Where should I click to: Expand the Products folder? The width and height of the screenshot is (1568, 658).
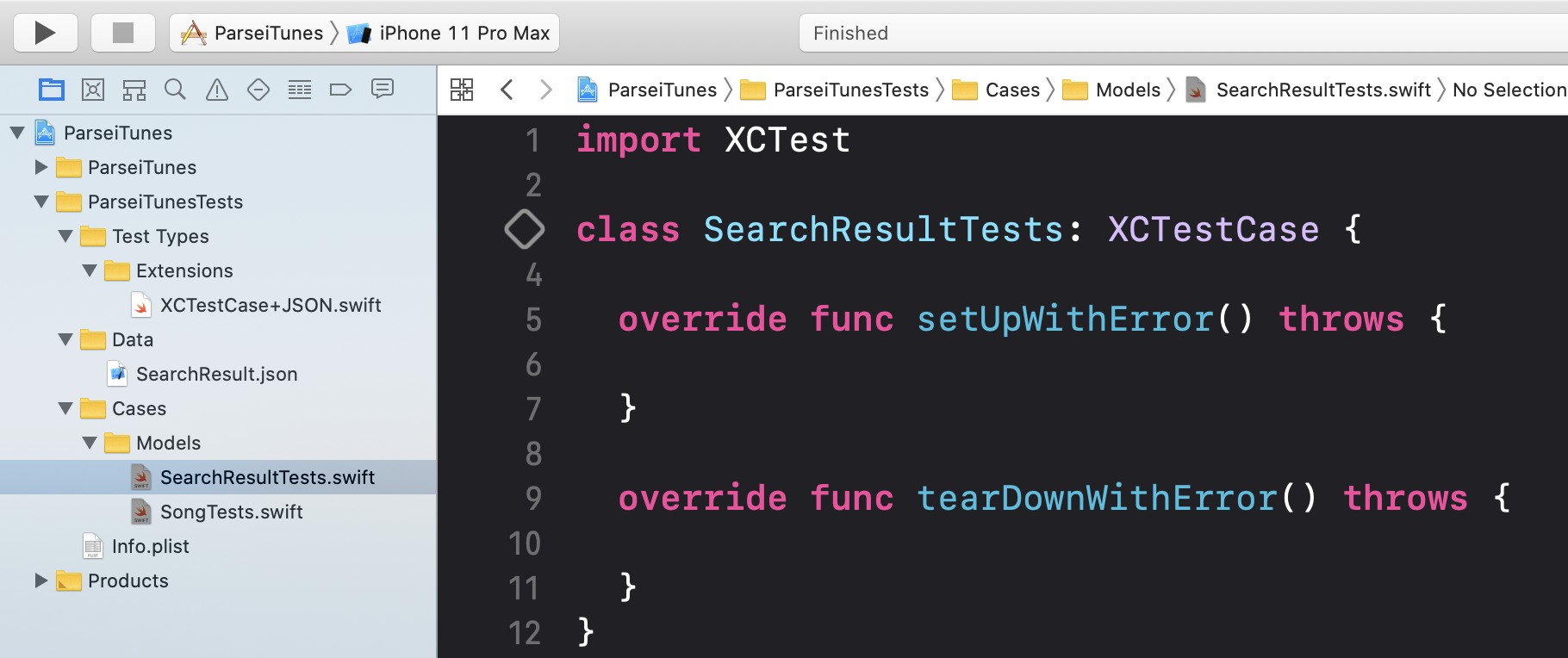40,580
